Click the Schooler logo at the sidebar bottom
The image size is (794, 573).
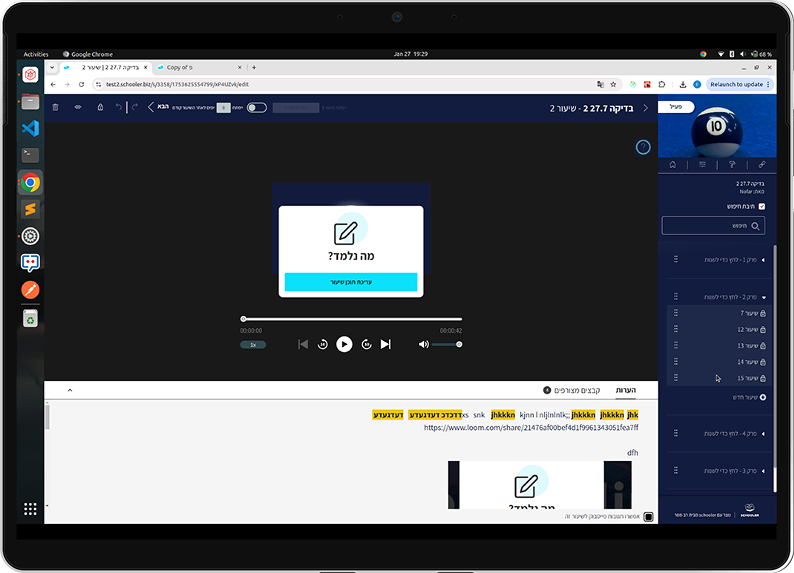pyautogui.click(x=749, y=510)
